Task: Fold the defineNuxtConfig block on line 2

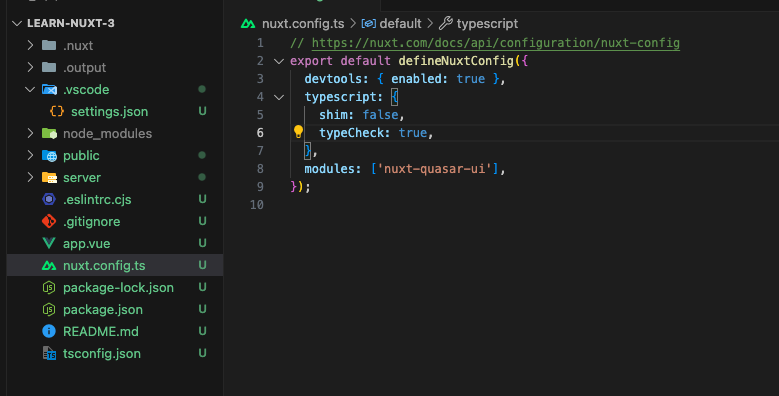Action: tap(279, 61)
